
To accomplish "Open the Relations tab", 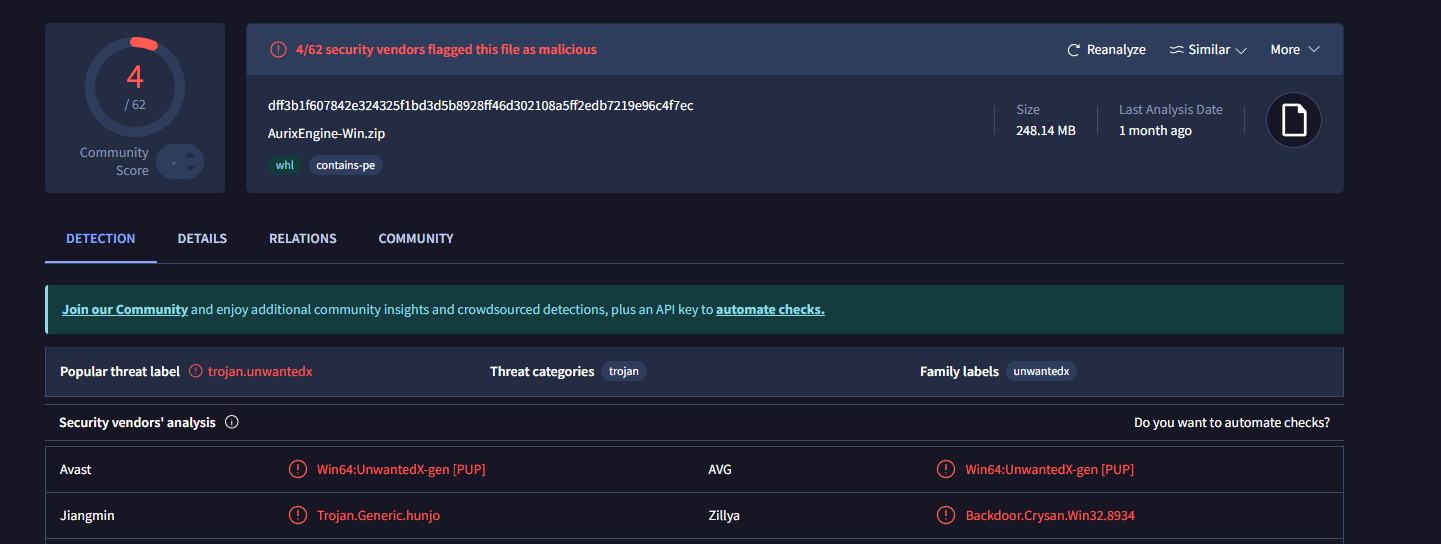I will [x=303, y=239].
